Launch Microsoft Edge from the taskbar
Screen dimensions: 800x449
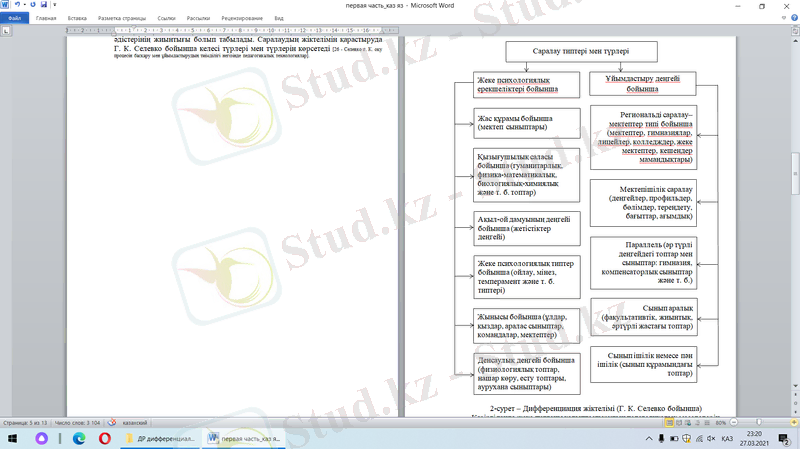pos(79,438)
